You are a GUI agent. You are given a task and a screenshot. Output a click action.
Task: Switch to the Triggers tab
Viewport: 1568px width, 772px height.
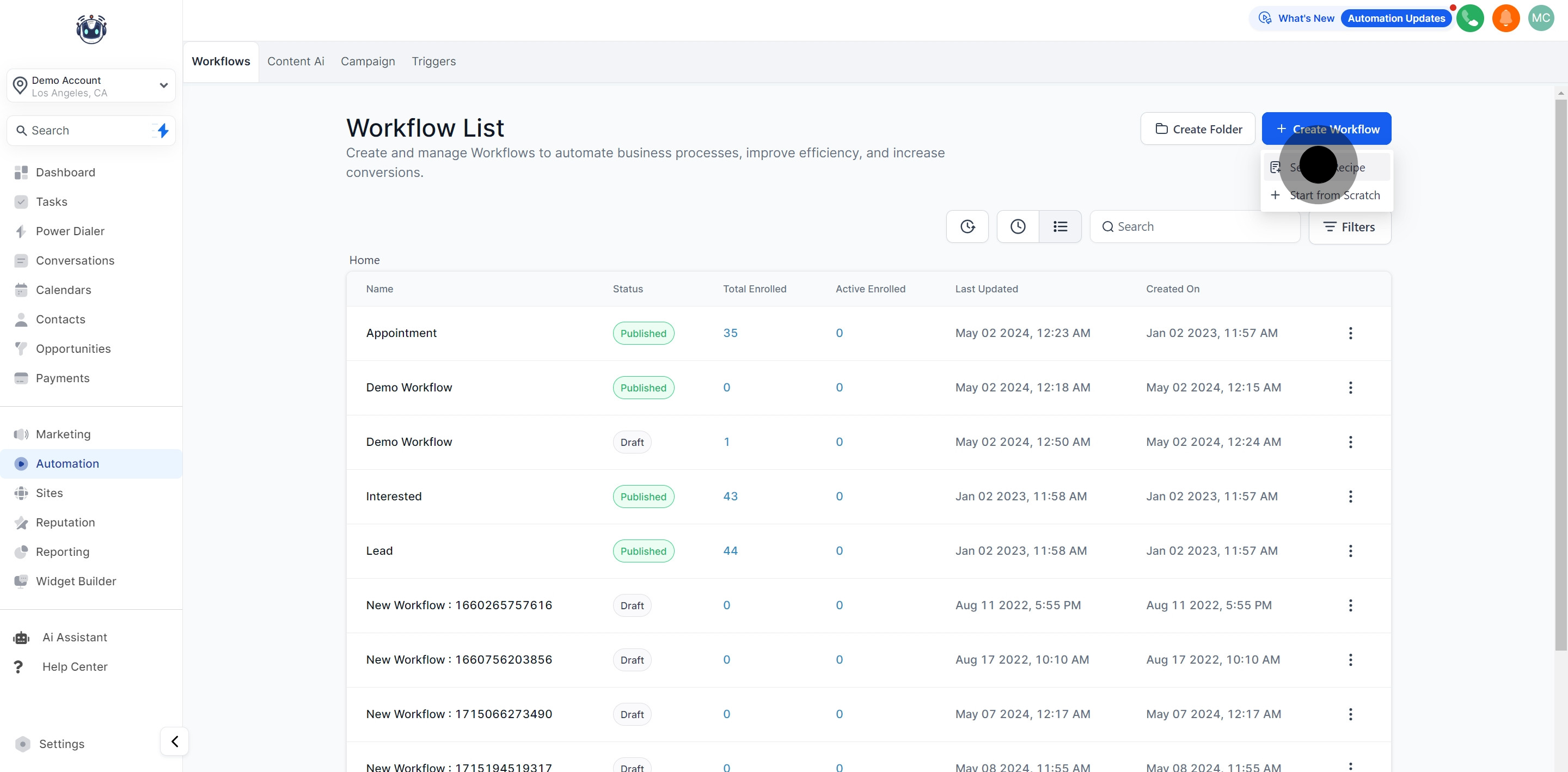click(x=433, y=62)
